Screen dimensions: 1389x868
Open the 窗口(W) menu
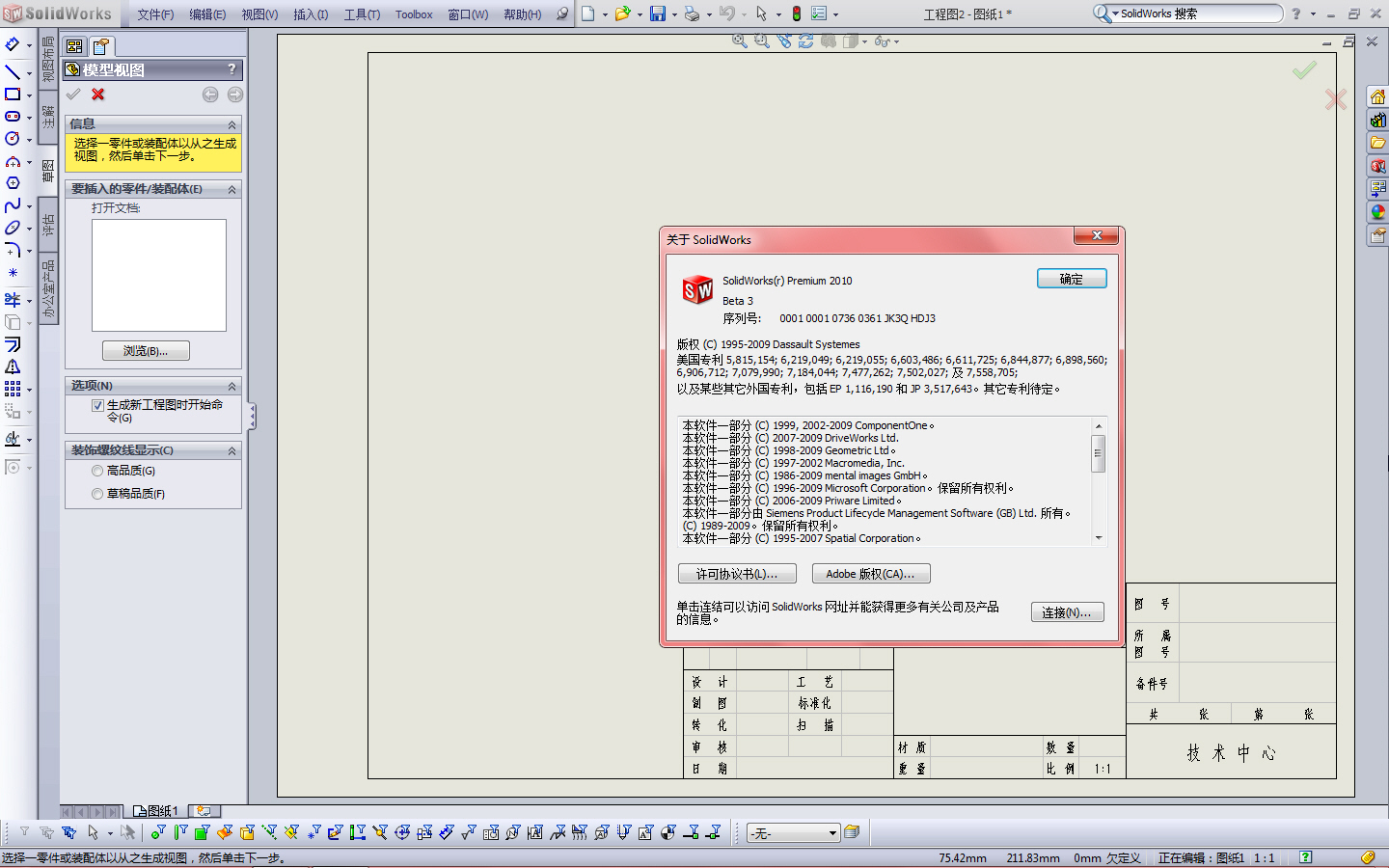click(468, 14)
